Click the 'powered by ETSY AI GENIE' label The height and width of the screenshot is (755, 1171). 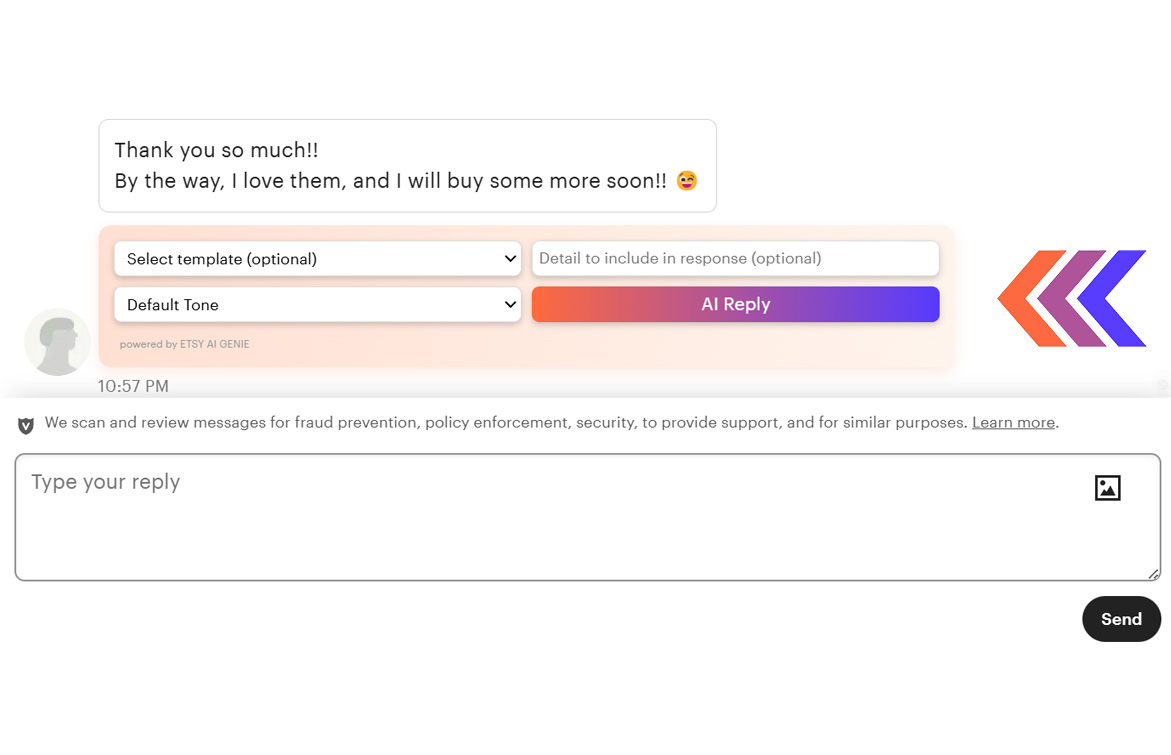(185, 344)
